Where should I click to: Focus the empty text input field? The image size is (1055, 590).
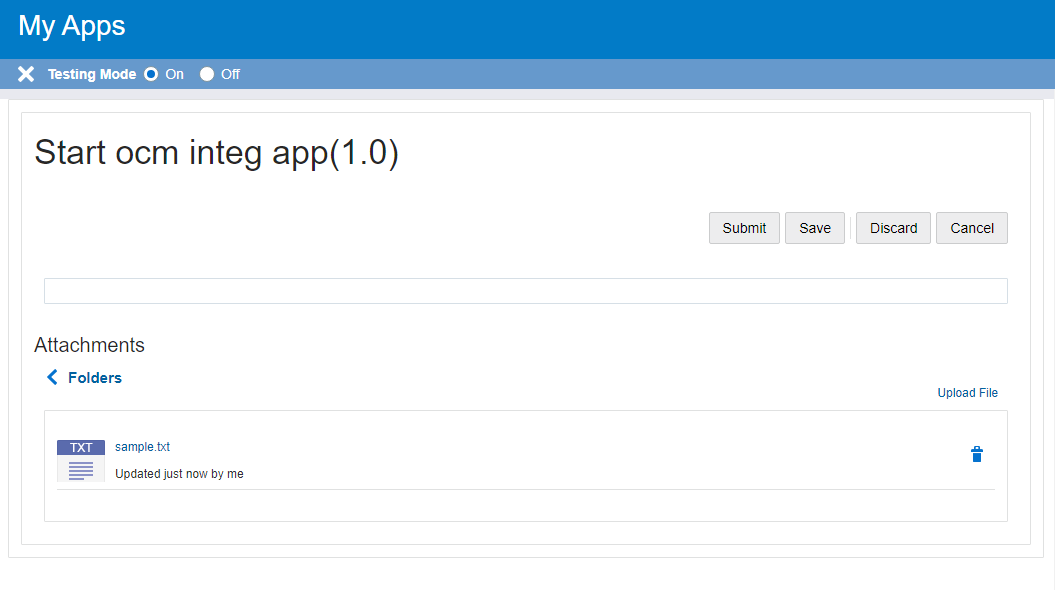525,291
